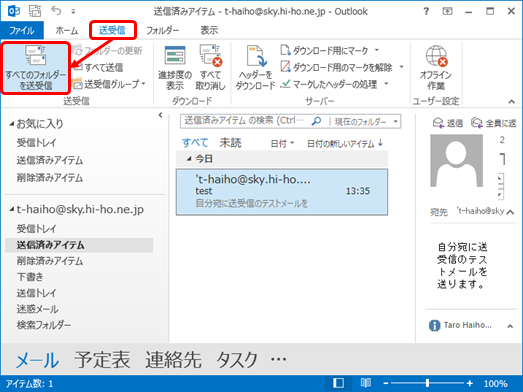Switch to the 表示 tab
This screenshot has width=523, height=392.
pyautogui.click(x=209, y=30)
